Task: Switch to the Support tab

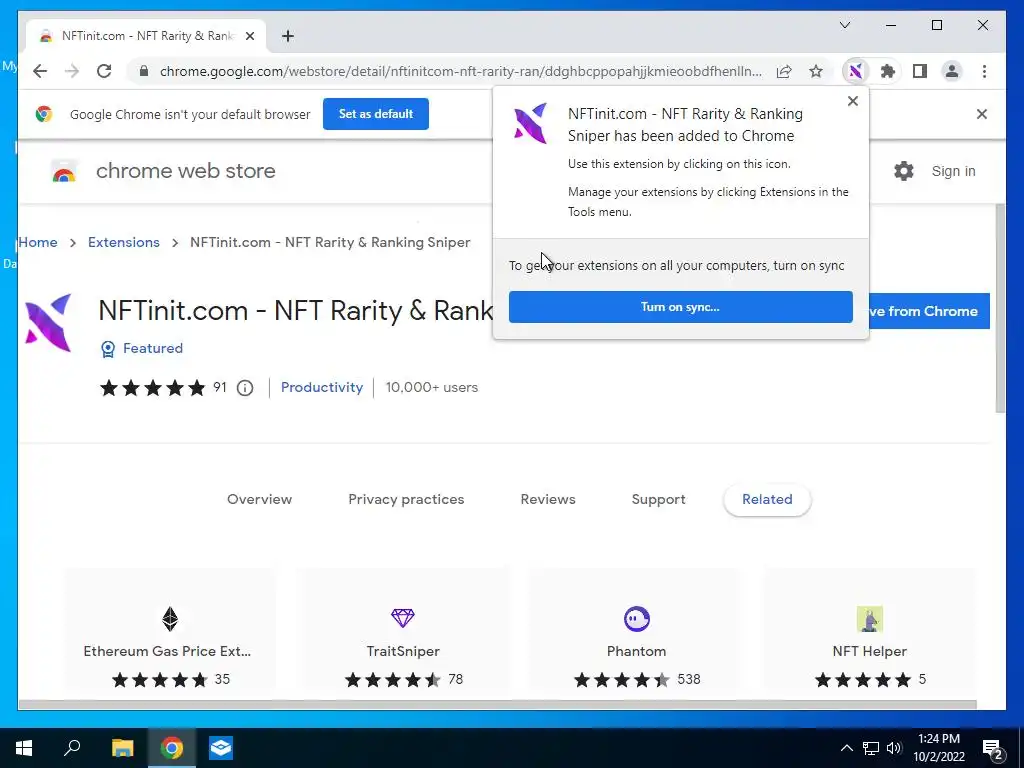Action: (658, 500)
